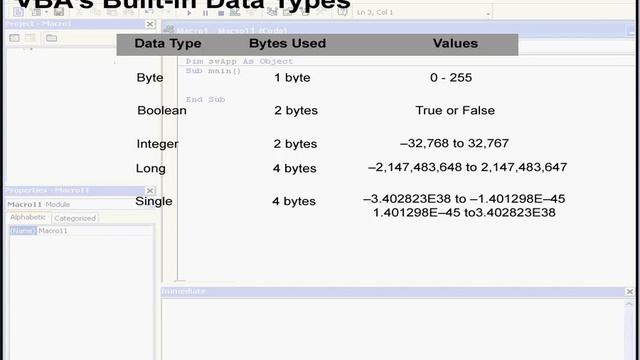Viewport: 640px width, 360px height.
Task: Click the Immediate window scroll-up arrow
Action: tap(629, 304)
